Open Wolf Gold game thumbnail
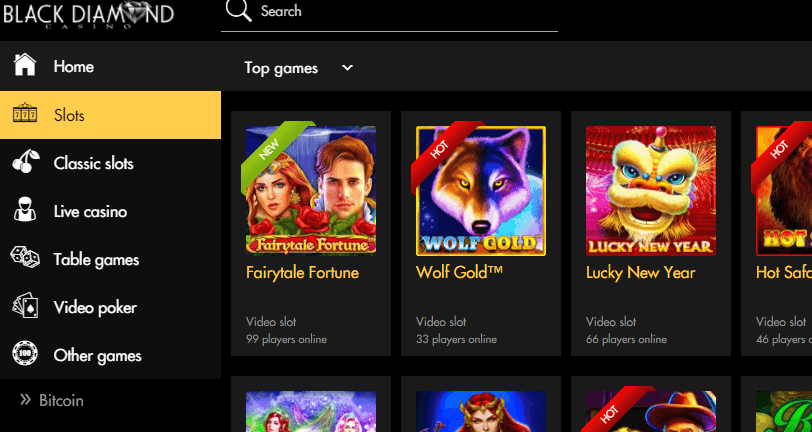The width and height of the screenshot is (812, 432). [x=481, y=191]
